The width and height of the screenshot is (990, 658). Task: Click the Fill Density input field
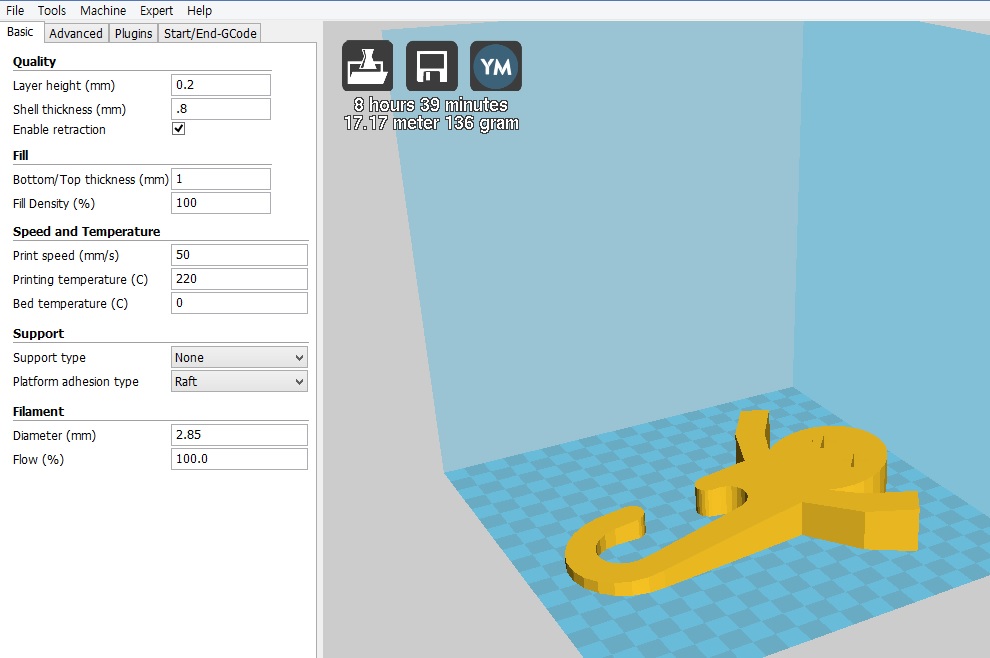pos(221,203)
